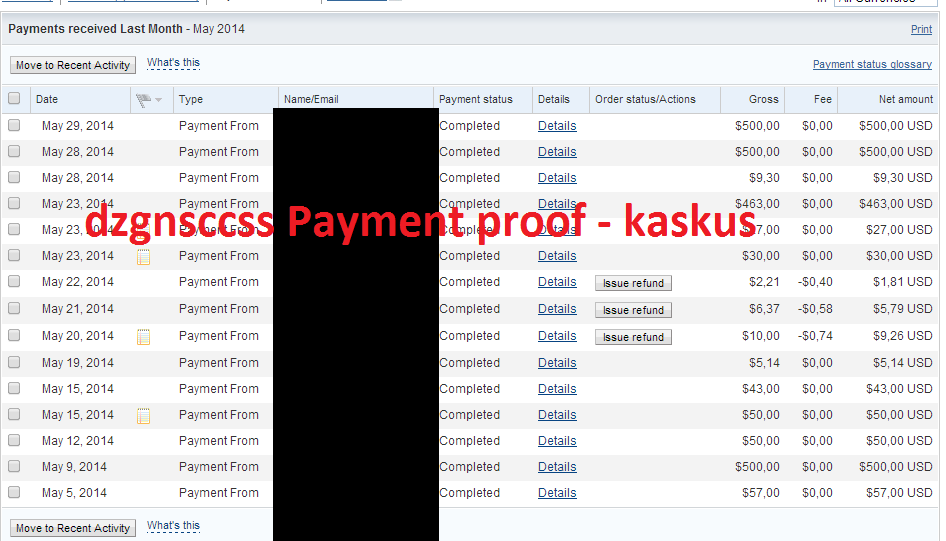Check the May 9, 2014 payment row
This screenshot has width=946, height=541.
point(14,466)
